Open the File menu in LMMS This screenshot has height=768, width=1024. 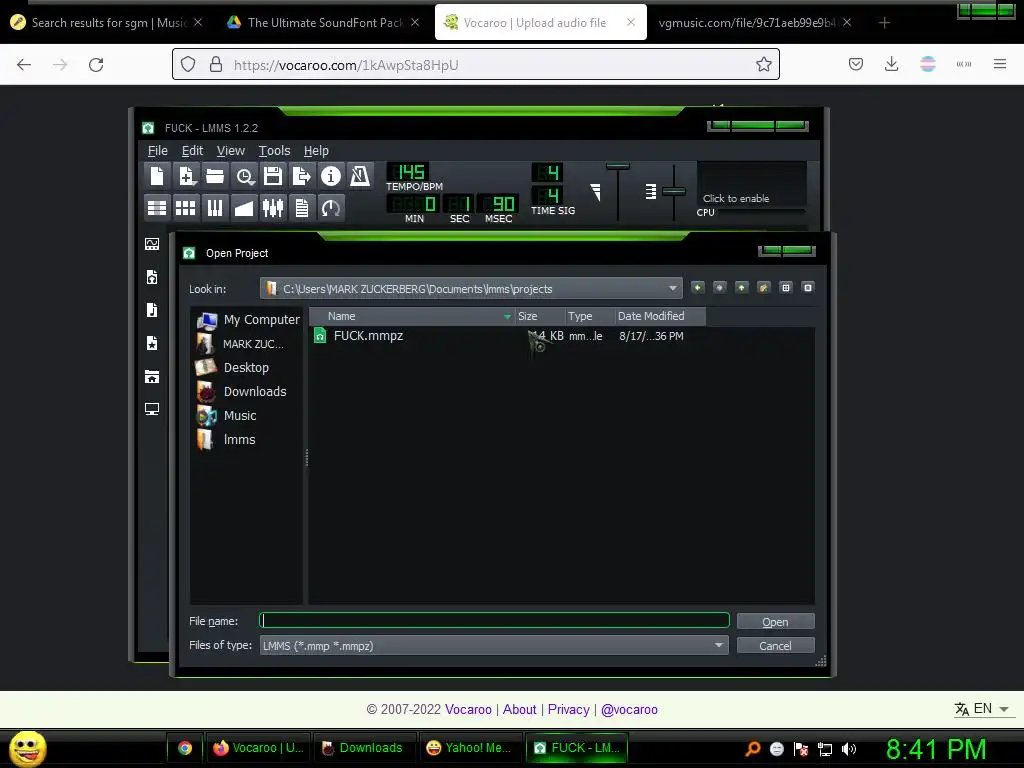(157, 151)
